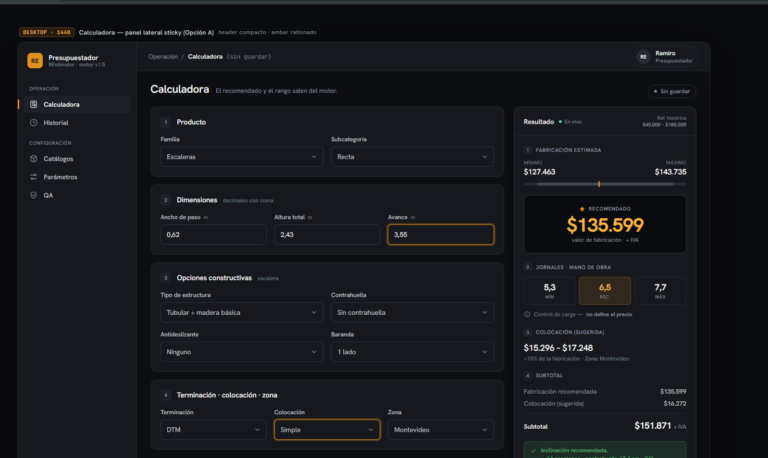The image size is (768, 458).
Task: Expand the Subcategoría dropdown showing Recta
Action: pos(412,157)
